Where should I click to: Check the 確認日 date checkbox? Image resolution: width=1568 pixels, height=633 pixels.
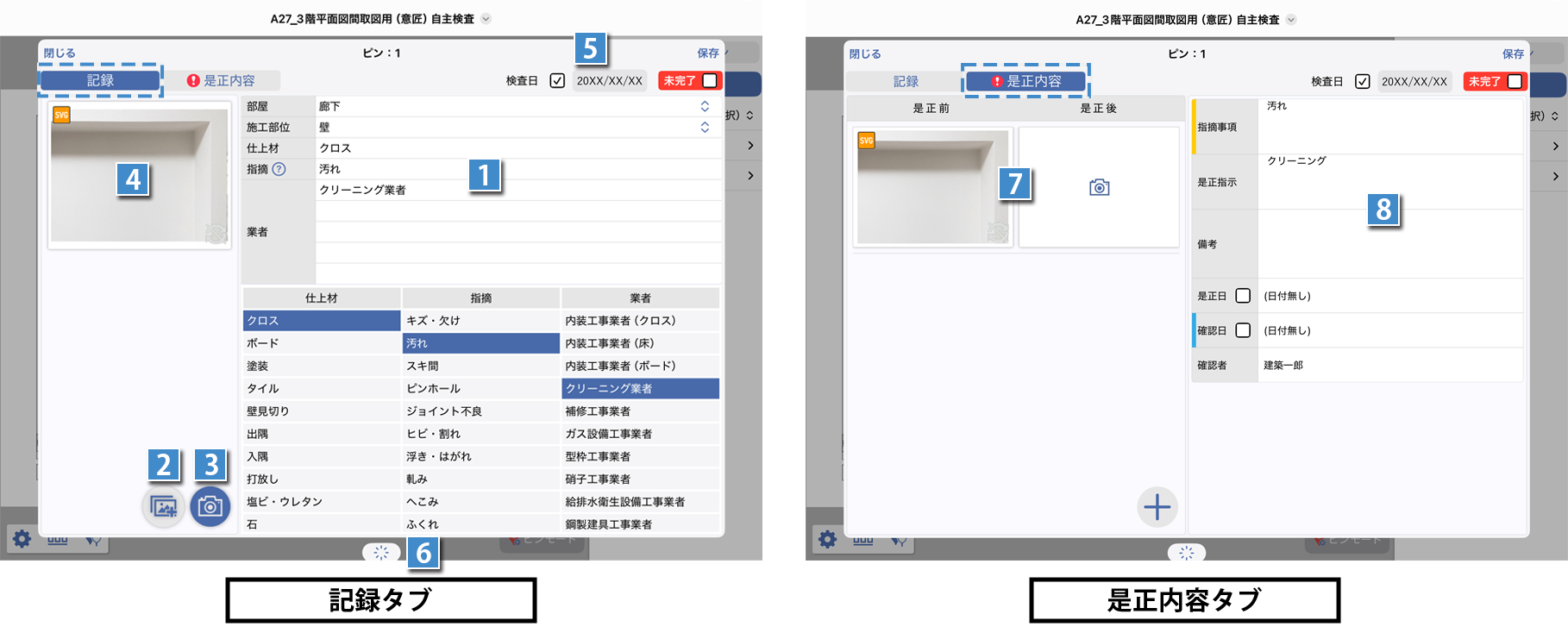1243,330
